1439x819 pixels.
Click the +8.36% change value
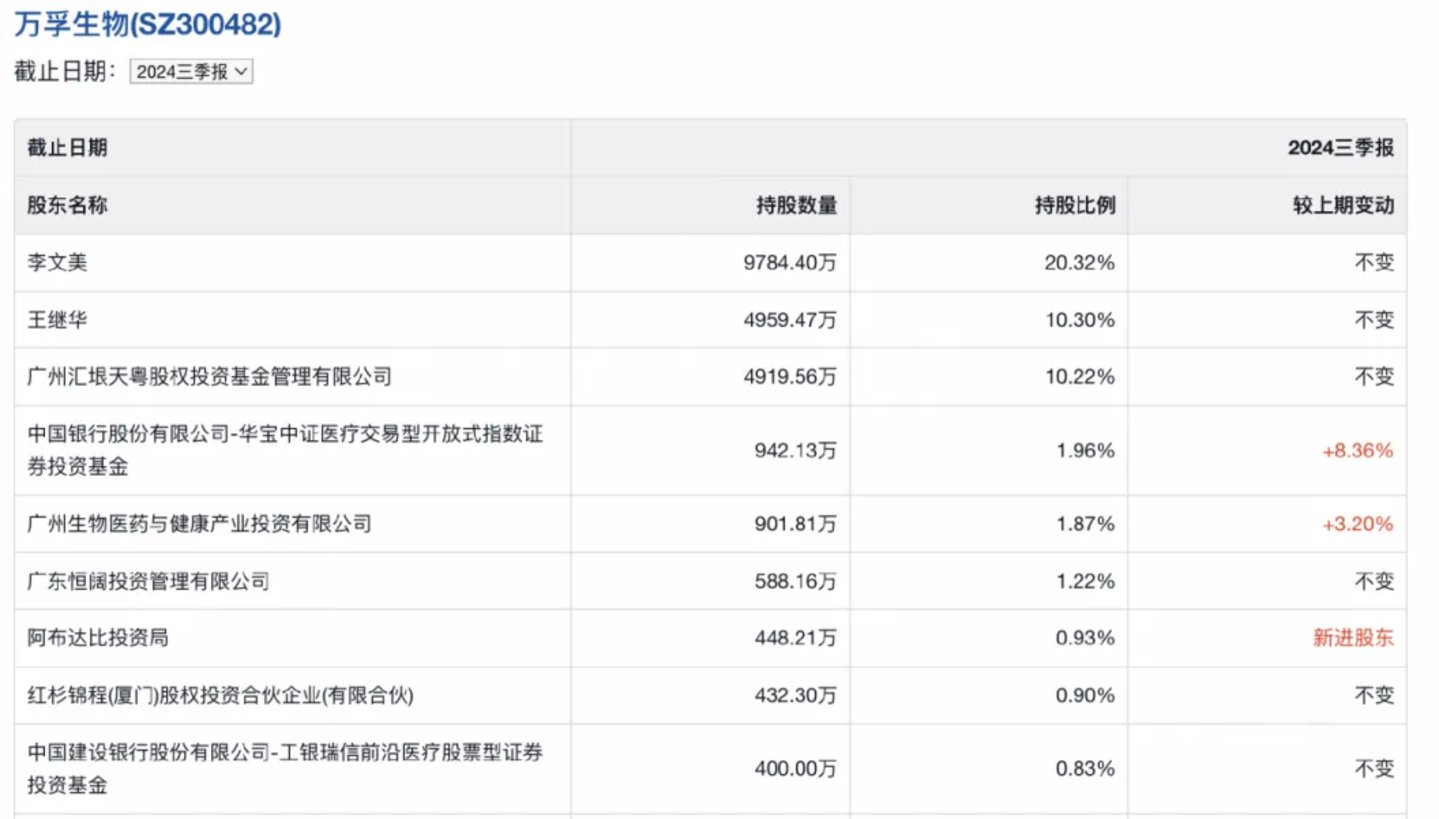(1357, 451)
